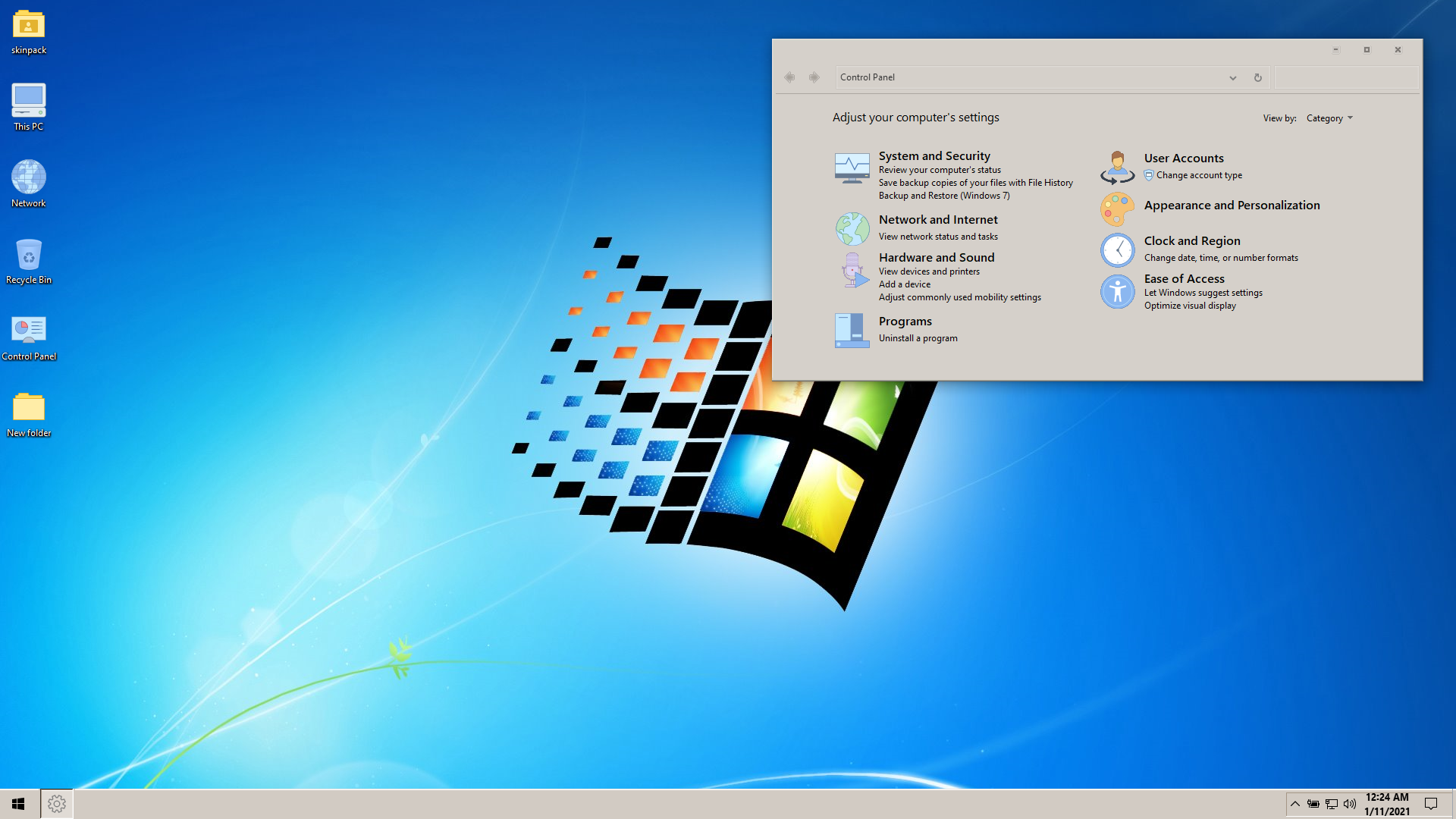This screenshot has height=819, width=1456.
Task: Open the Recycle Bin desktop icon
Action: click(29, 256)
